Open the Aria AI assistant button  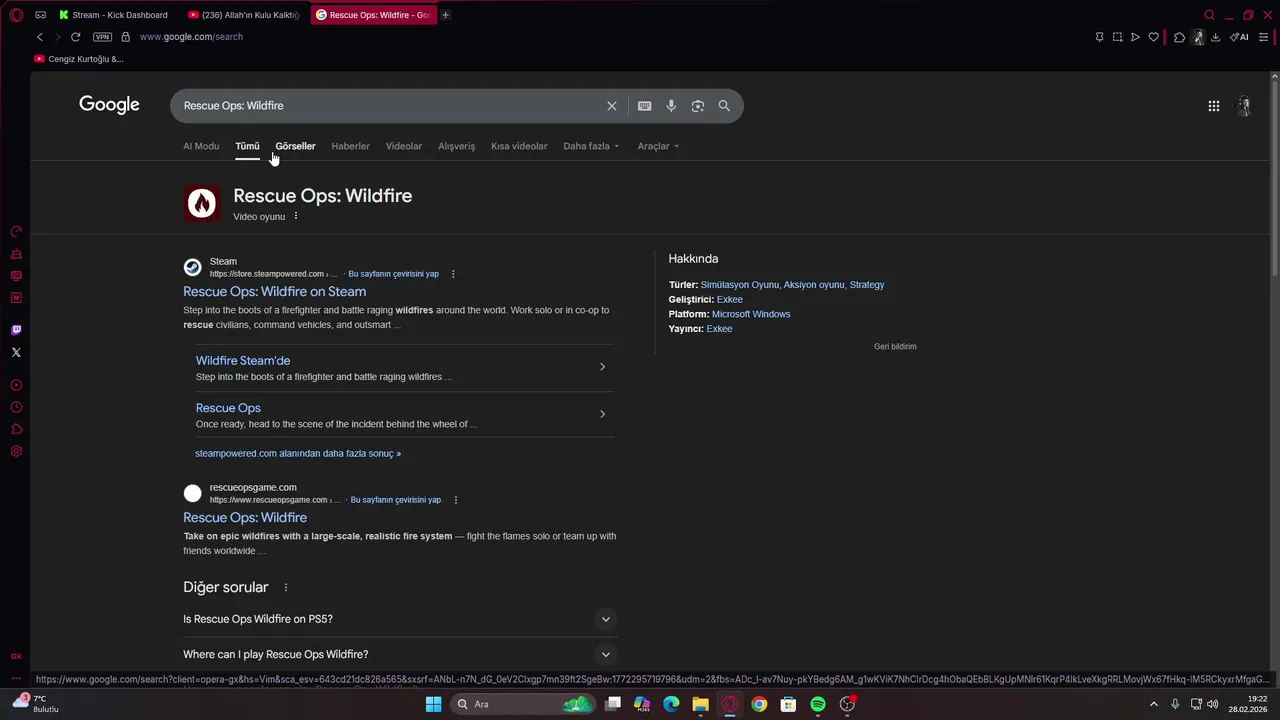click(1239, 37)
